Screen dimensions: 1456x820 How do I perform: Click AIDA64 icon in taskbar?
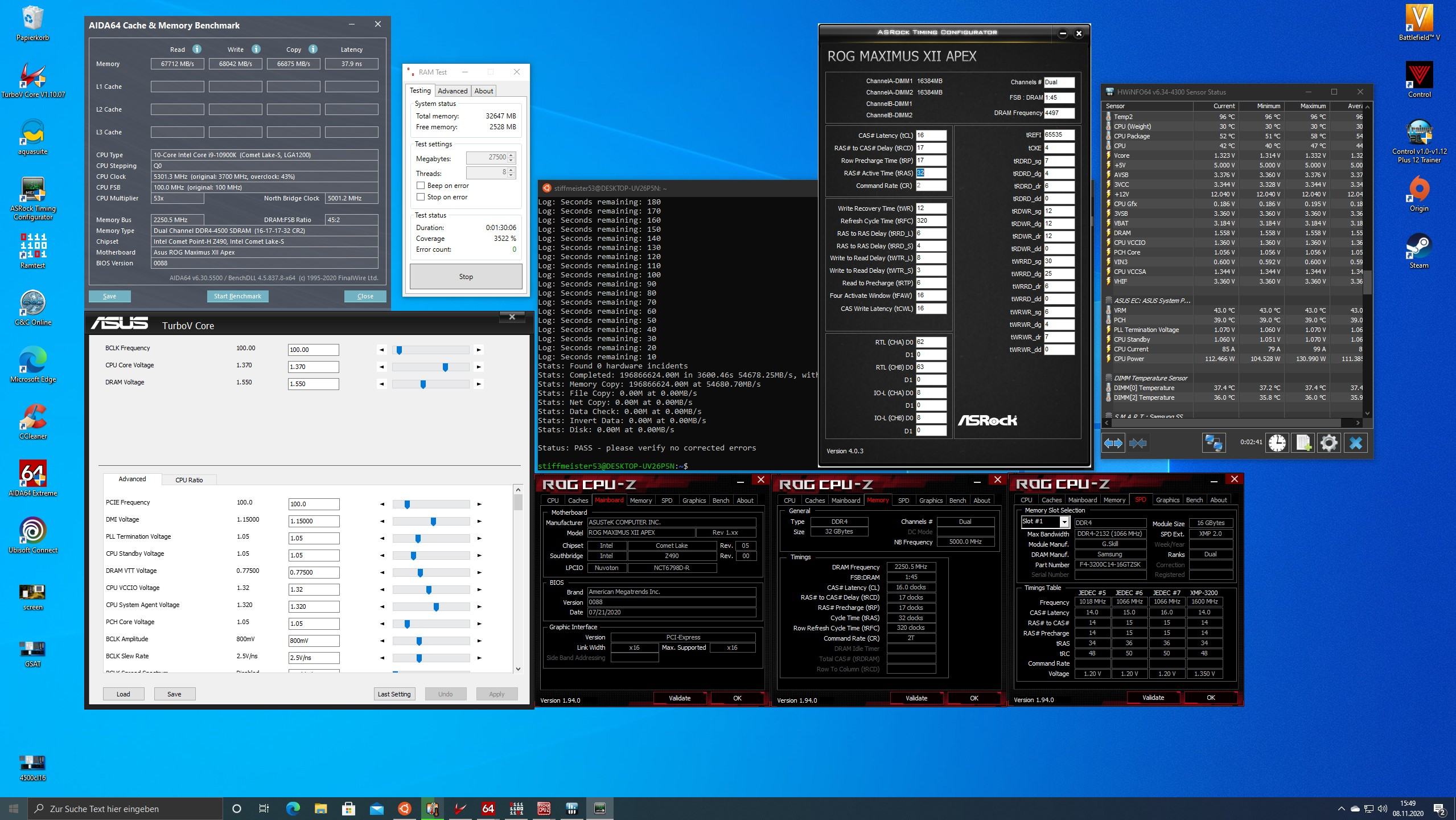pyautogui.click(x=488, y=808)
